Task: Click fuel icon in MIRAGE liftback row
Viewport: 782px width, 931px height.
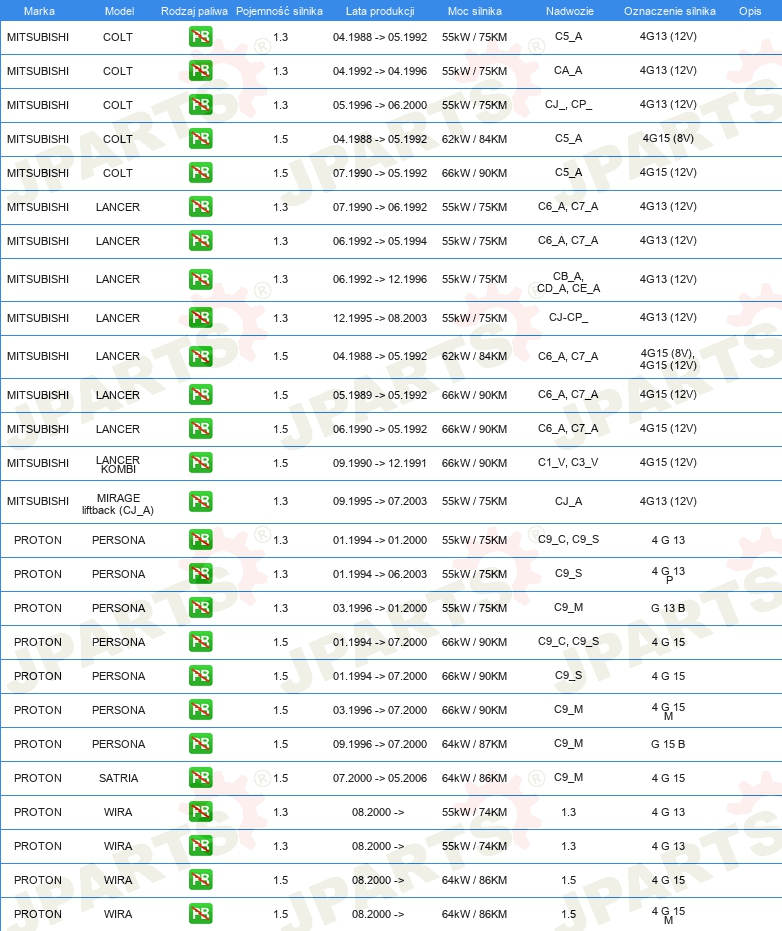Action: coord(201,501)
